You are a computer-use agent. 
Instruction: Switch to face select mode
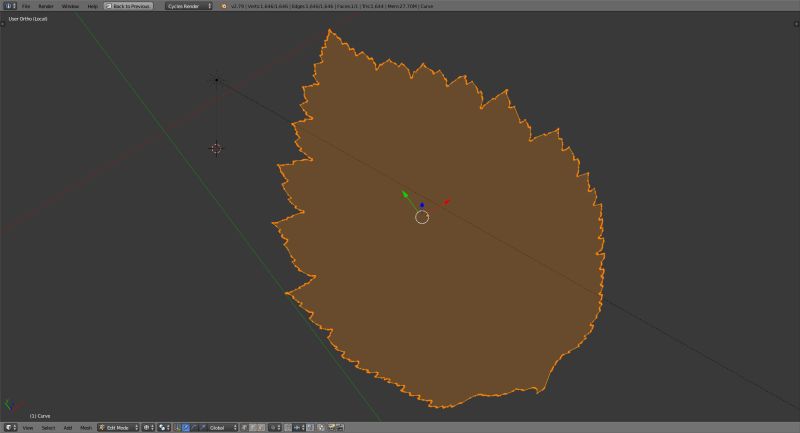click(261, 427)
